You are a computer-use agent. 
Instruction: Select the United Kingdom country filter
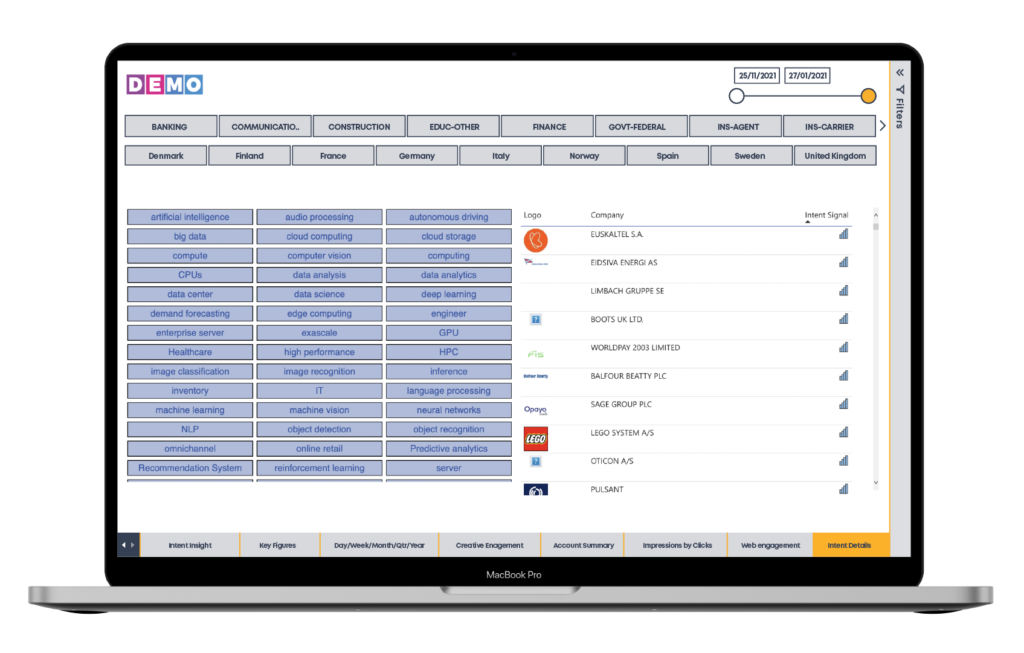pos(835,155)
